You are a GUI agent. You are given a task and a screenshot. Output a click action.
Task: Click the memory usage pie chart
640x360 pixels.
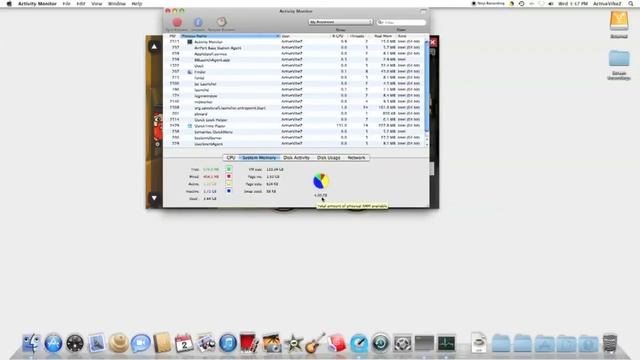click(x=321, y=181)
